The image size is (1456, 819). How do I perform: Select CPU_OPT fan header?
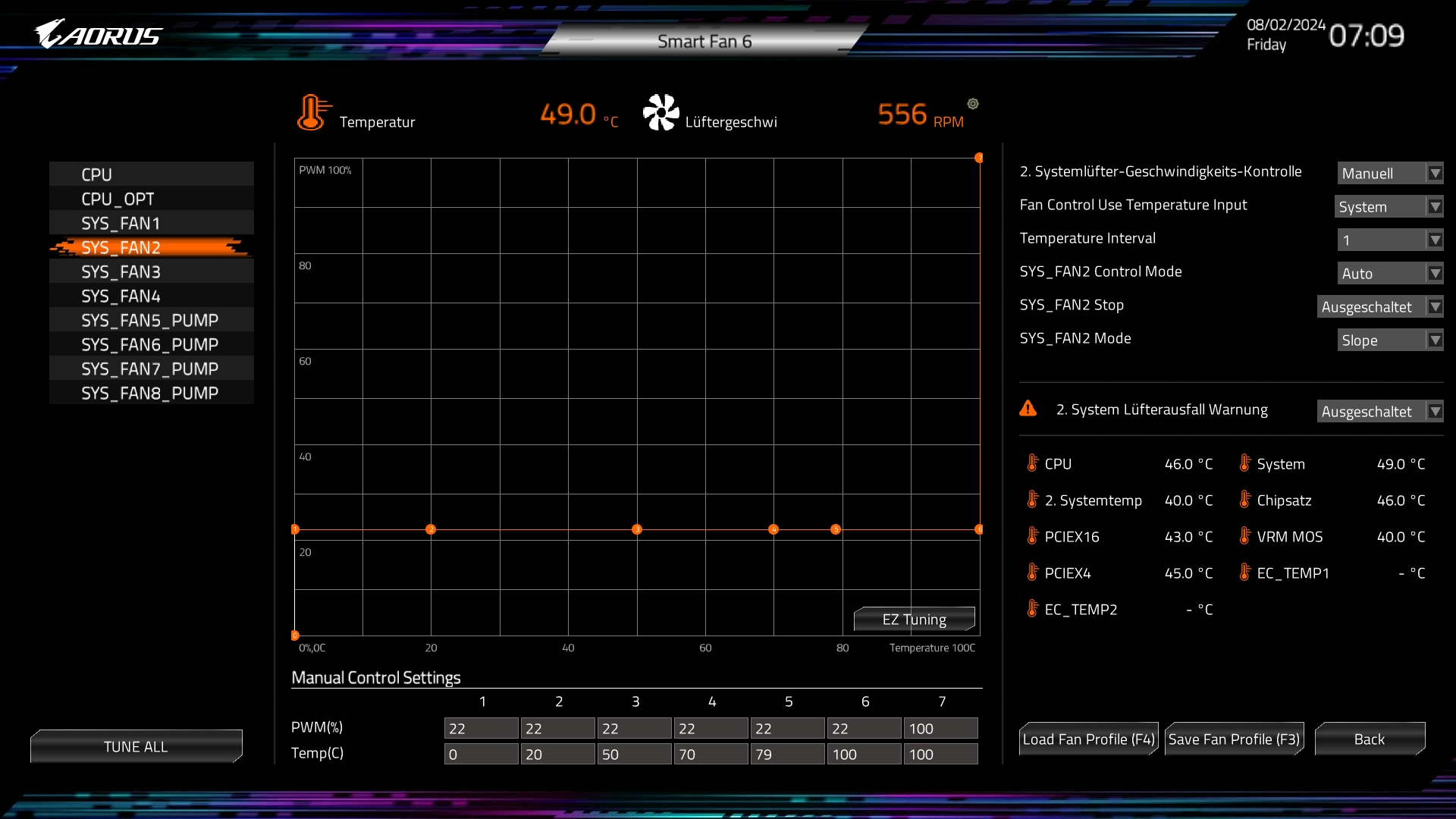tap(118, 199)
